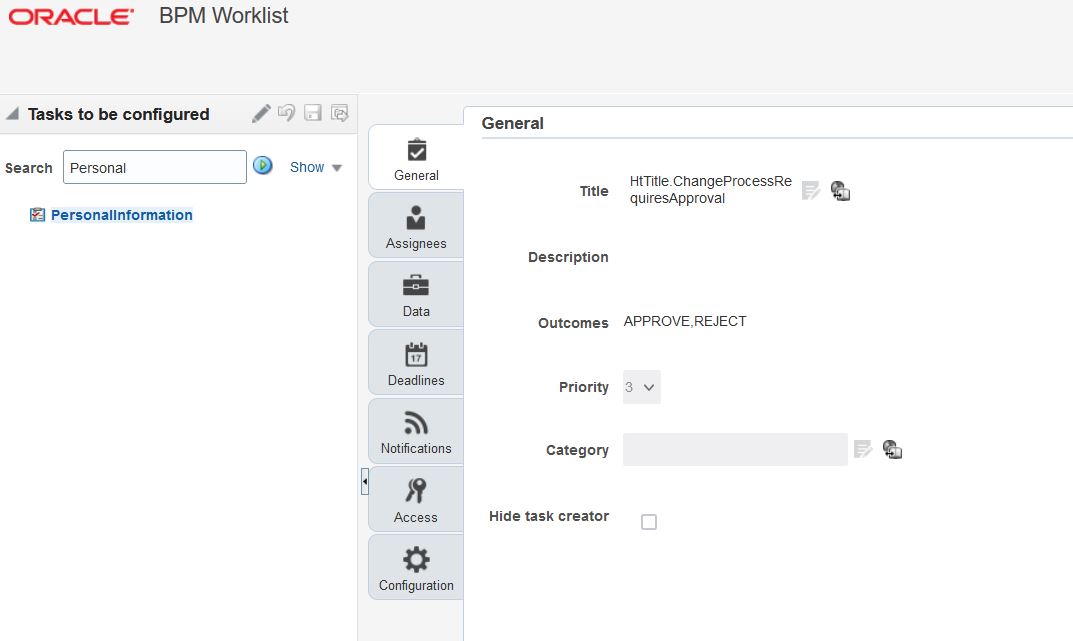The height and width of the screenshot is (641, 1073).
Task: Open the Access tab
Action: [416, 499]
